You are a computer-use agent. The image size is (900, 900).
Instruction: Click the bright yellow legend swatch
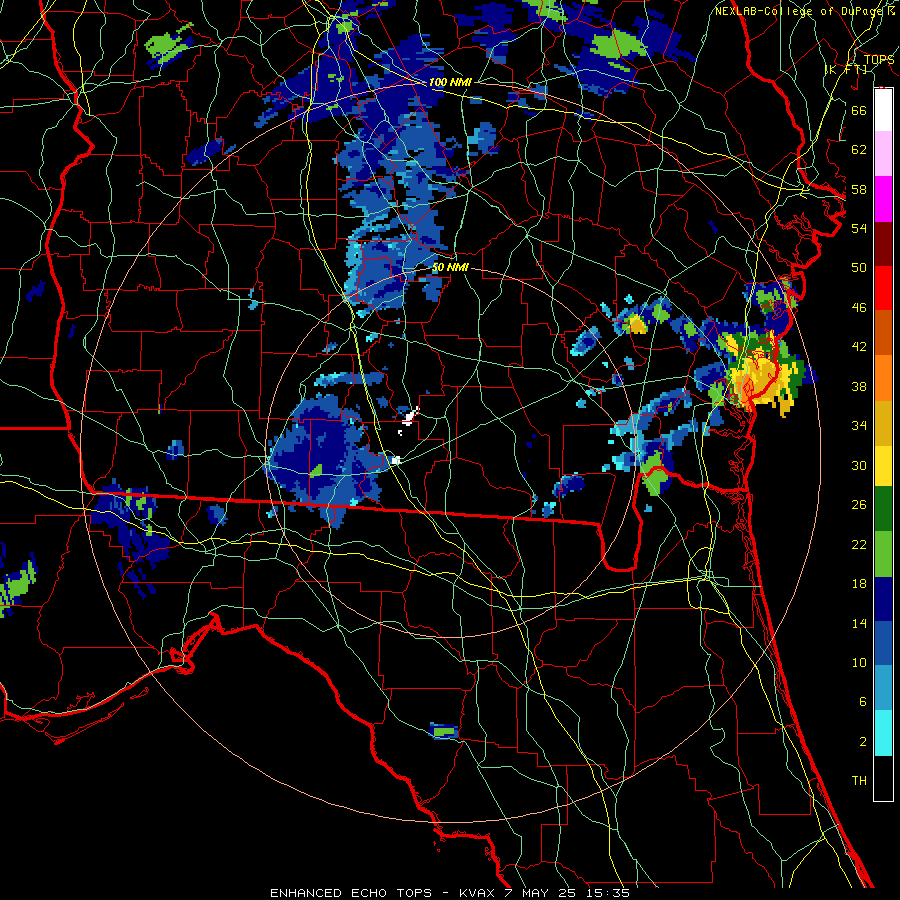883,465
